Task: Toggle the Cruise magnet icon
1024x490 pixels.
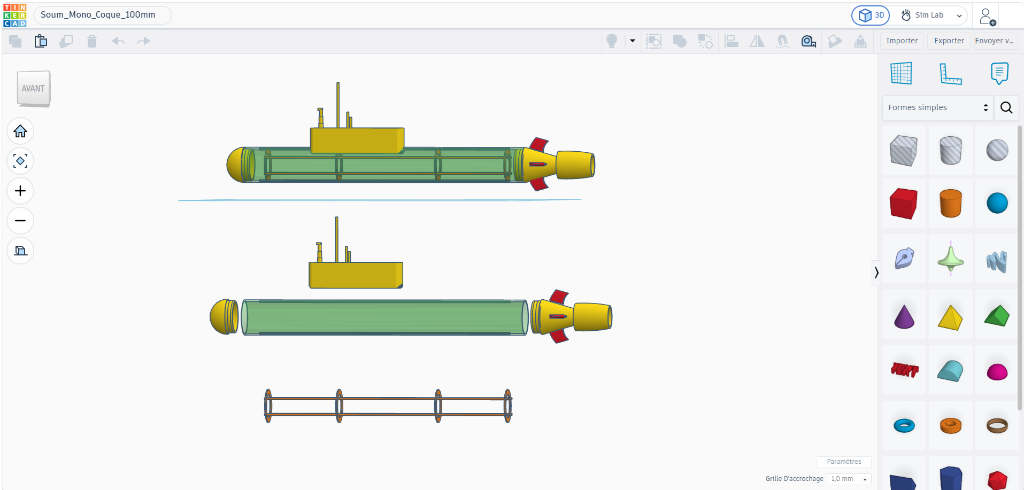Action: (x=782, y=41)
